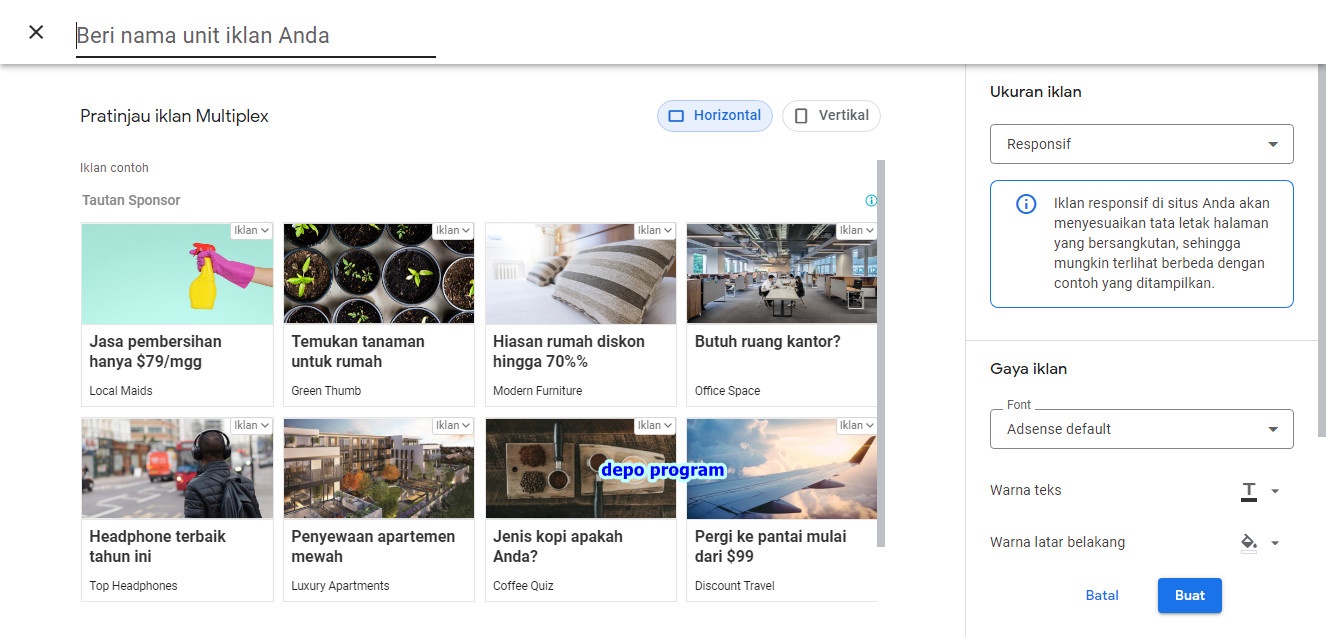
Task: Expand the Warna teks dropdown arrow
Action: [1275, 491]
